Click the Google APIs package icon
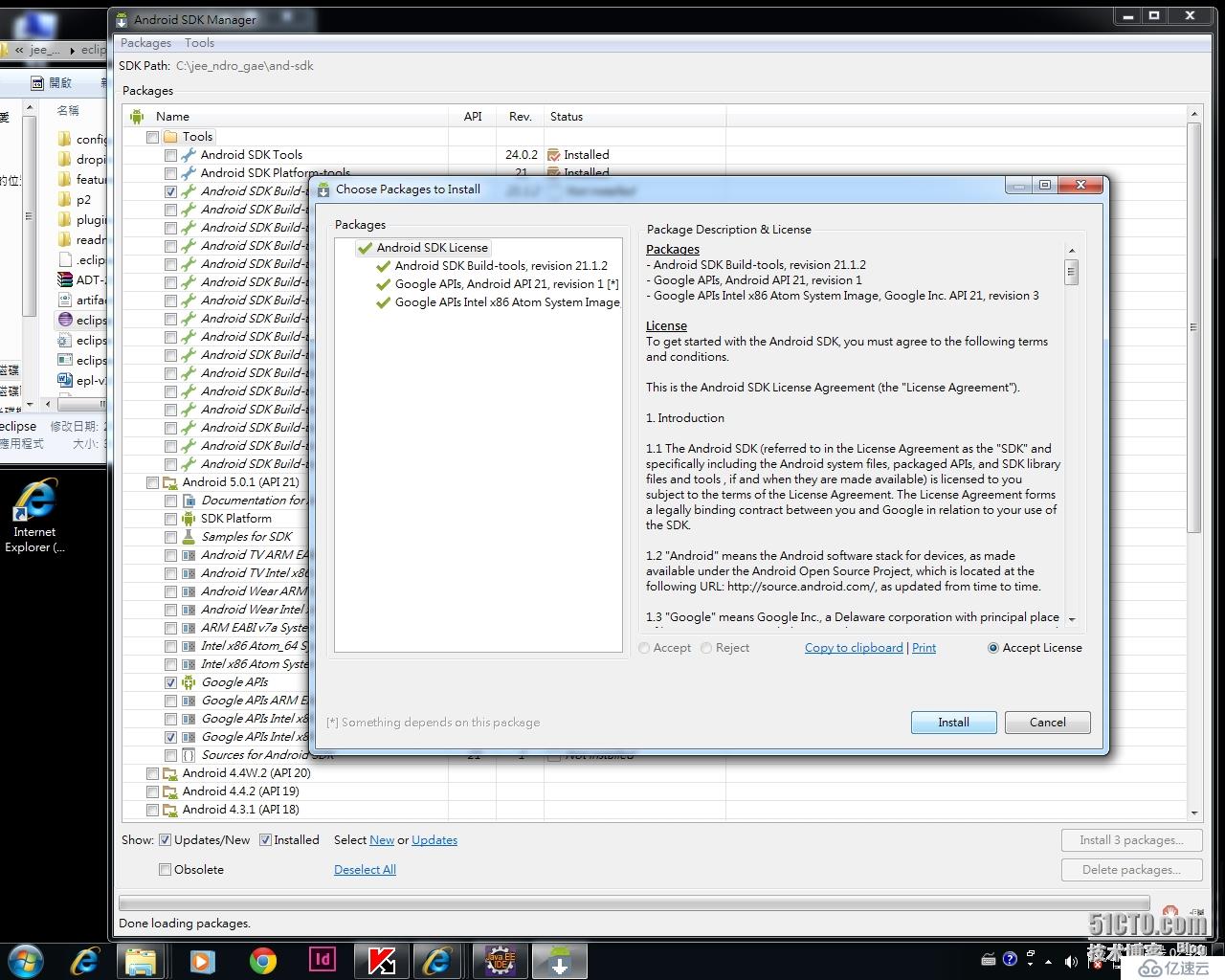Viewport: 1225px width, 980px height. [x=189, y=682]
